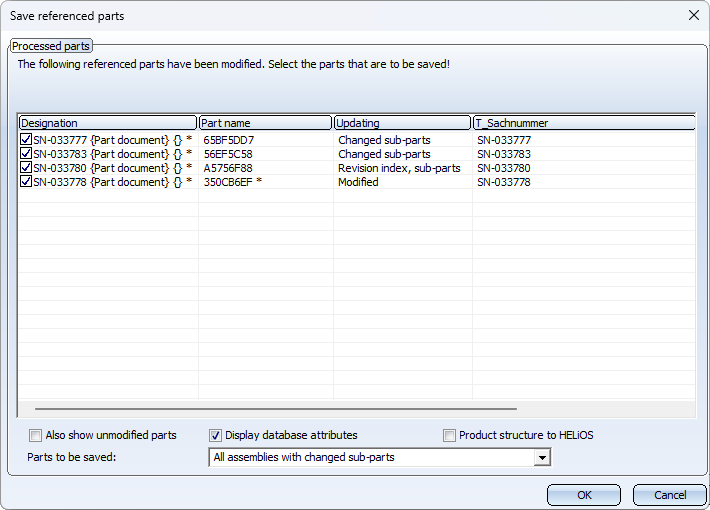This screenshot has height=510, width=710.
Task: Select the 350CB6EF part name cell
Action: (266, 182)
